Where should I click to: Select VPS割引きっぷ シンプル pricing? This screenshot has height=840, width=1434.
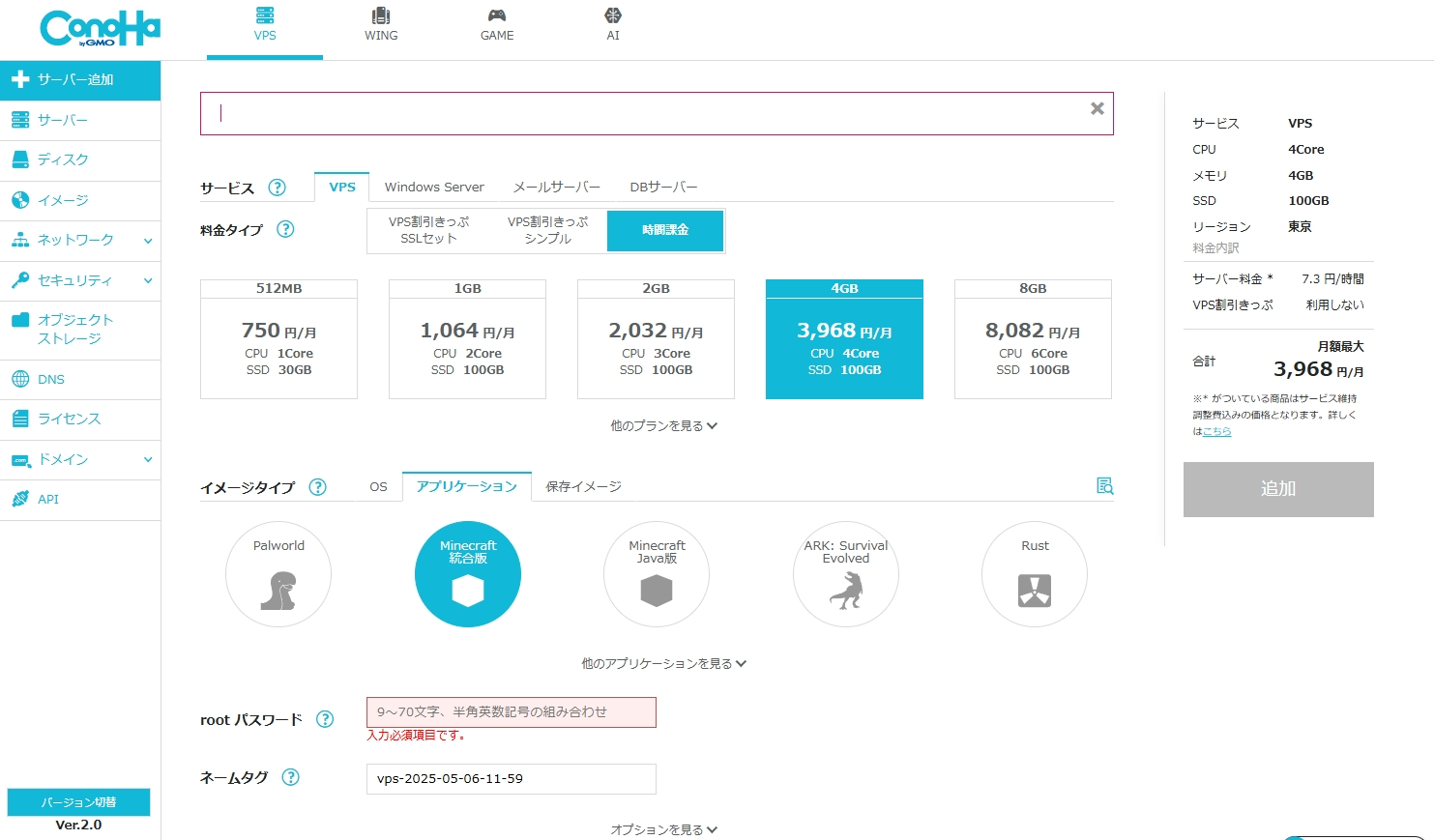[547, 230]
